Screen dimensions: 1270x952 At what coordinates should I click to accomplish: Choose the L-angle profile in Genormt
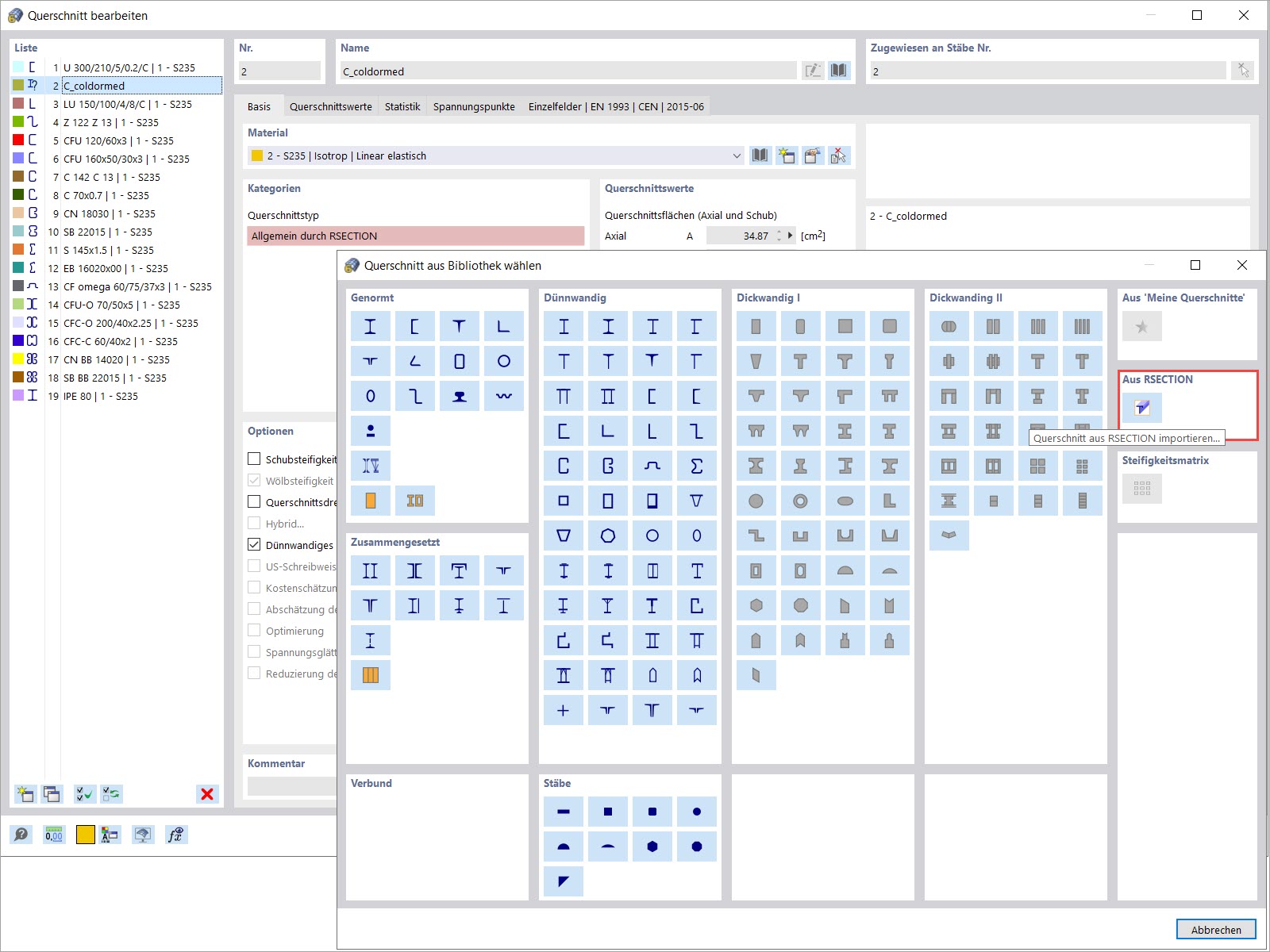click(503, 326)
